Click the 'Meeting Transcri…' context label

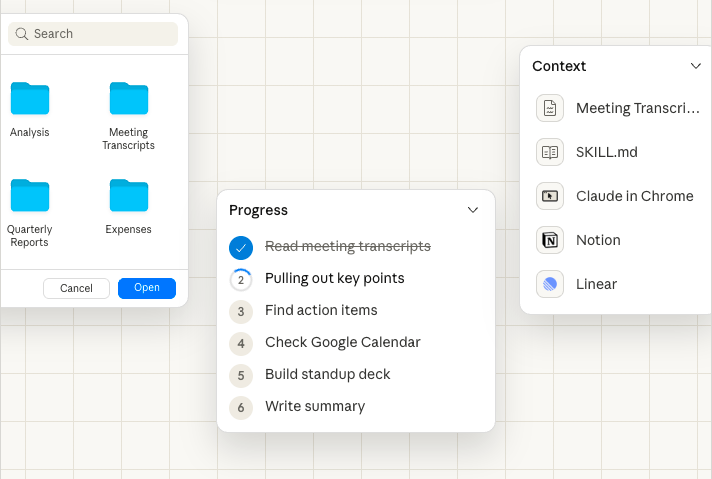click(638, 109)
